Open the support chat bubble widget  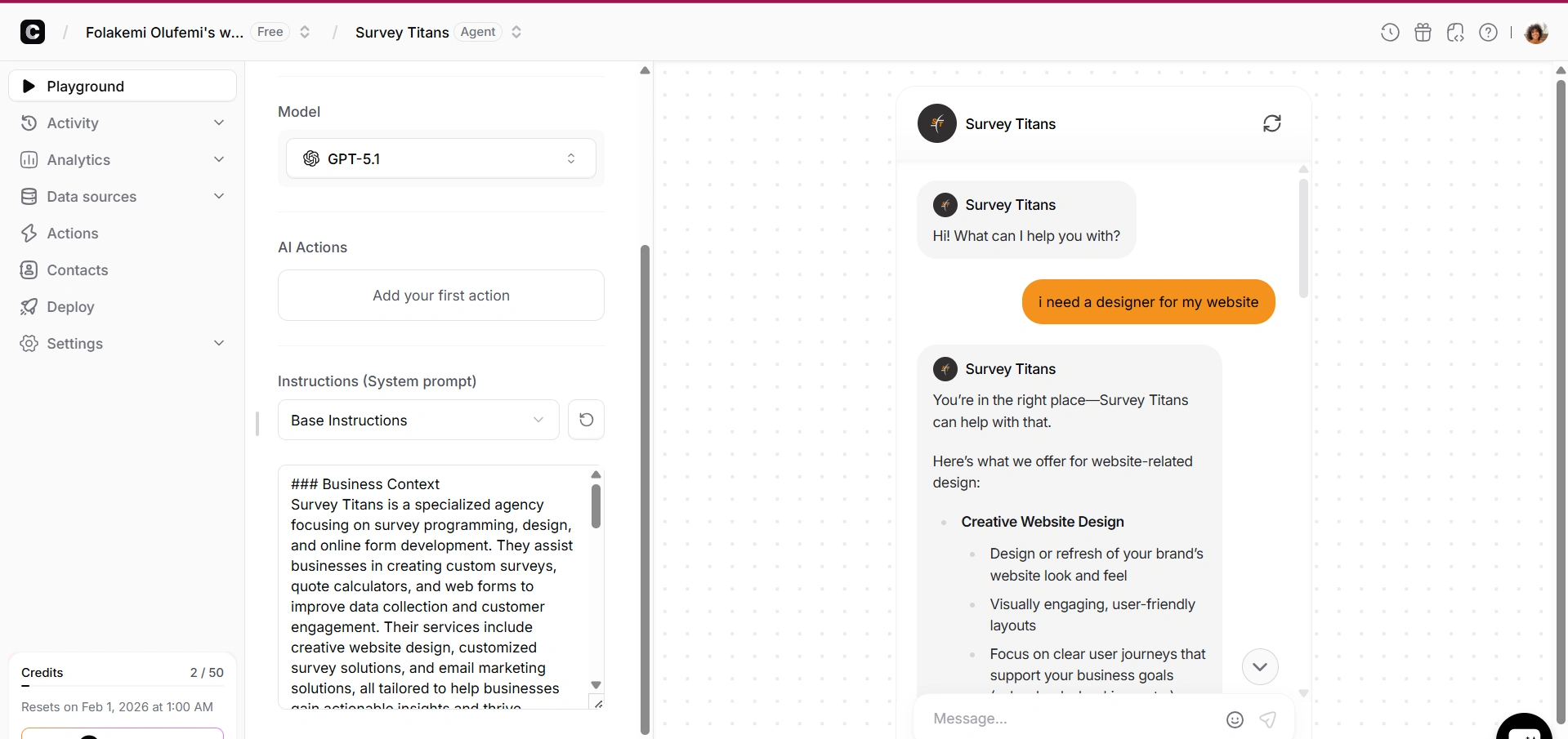(x=1524, y=727)
